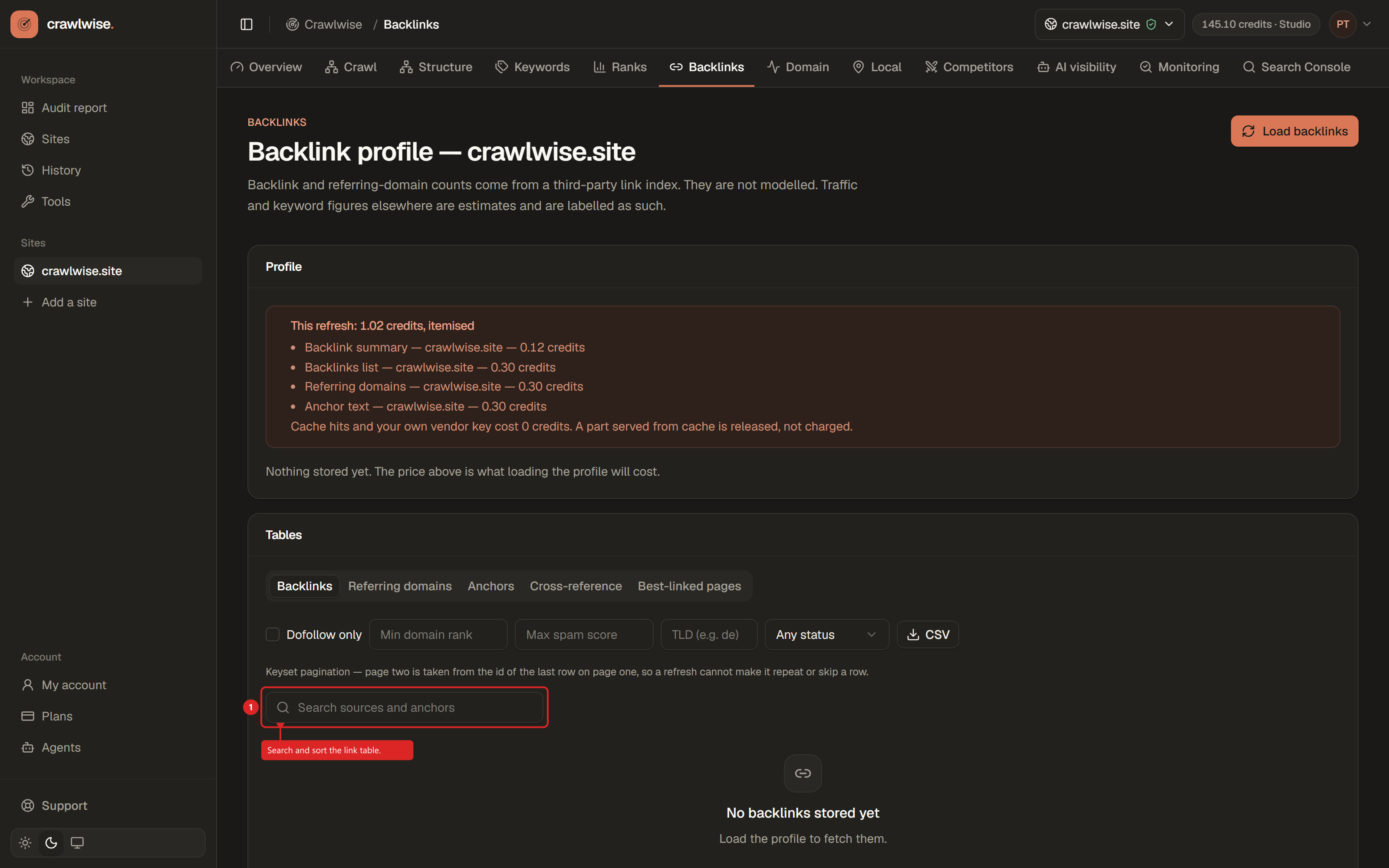Switch to light theme sun icon

coord(25,843)
